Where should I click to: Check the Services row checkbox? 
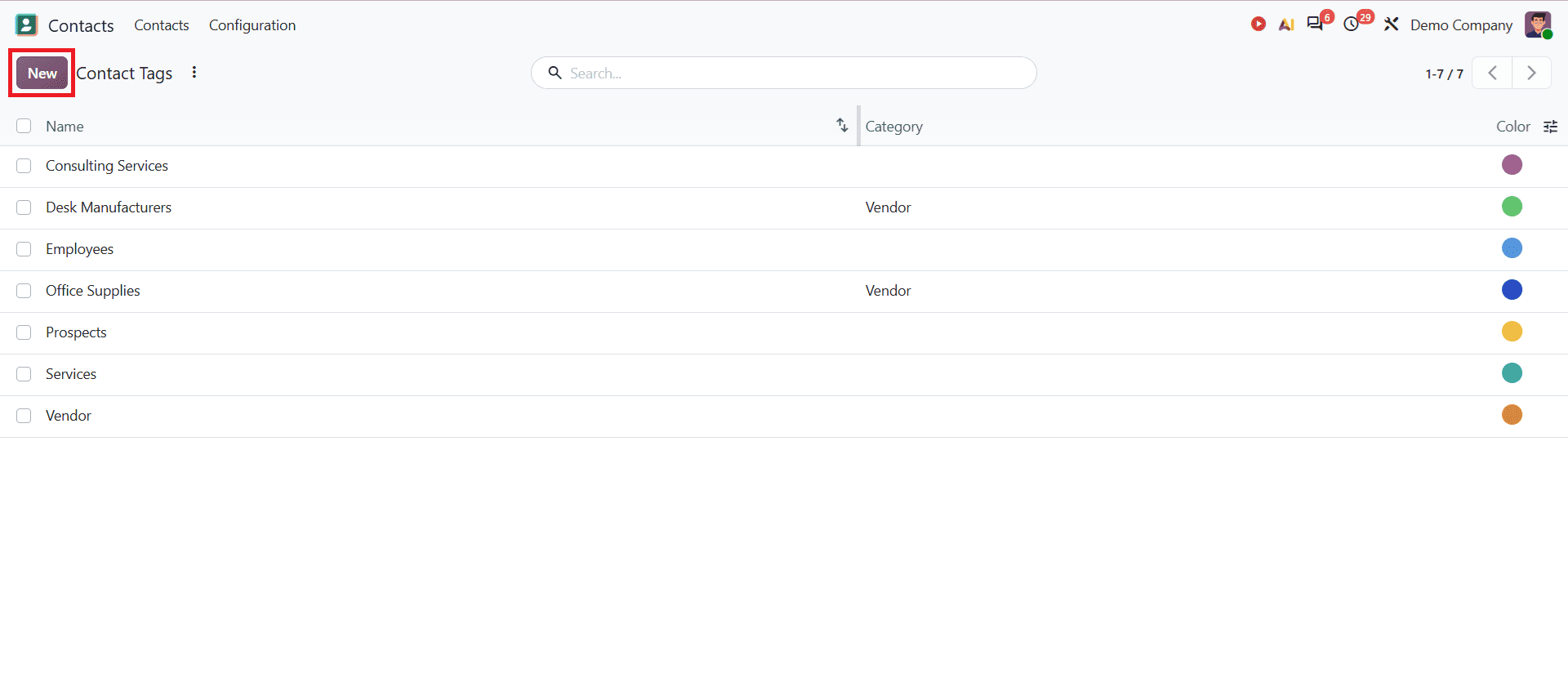24,374
